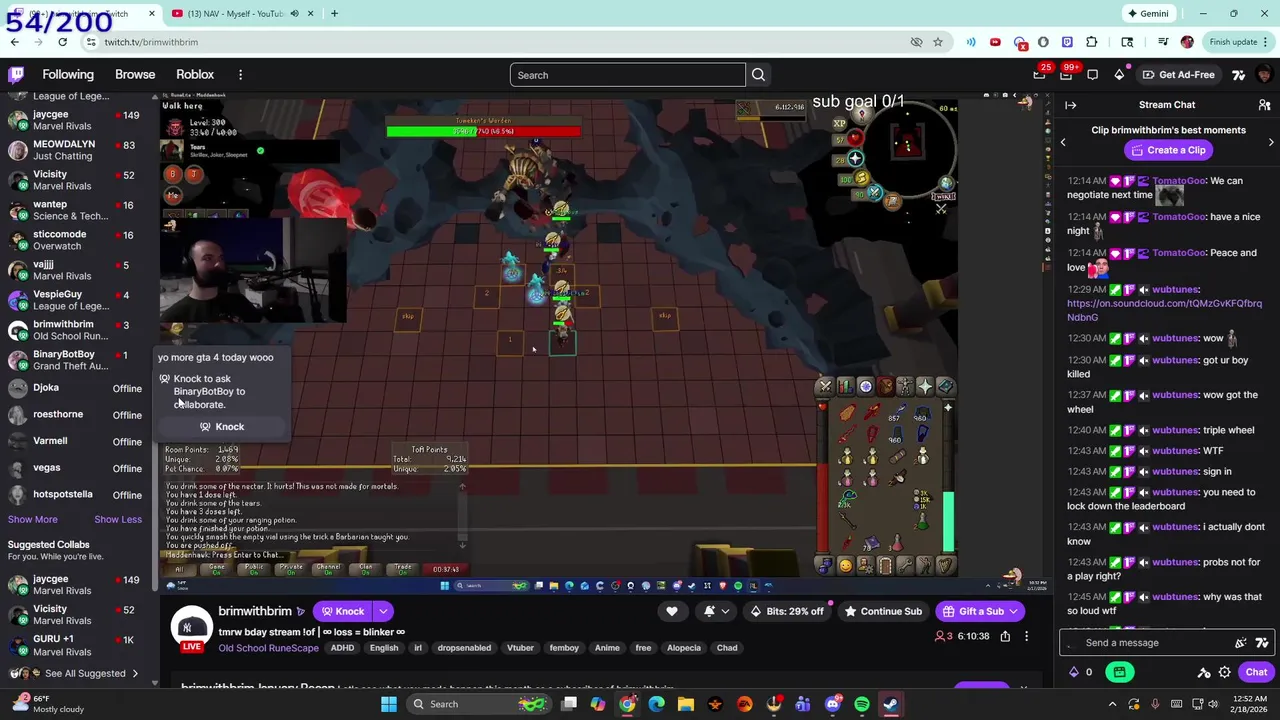Open jaycgee channel in followed list
This screenshot has height=720, width=1280.
pos(77,120)
